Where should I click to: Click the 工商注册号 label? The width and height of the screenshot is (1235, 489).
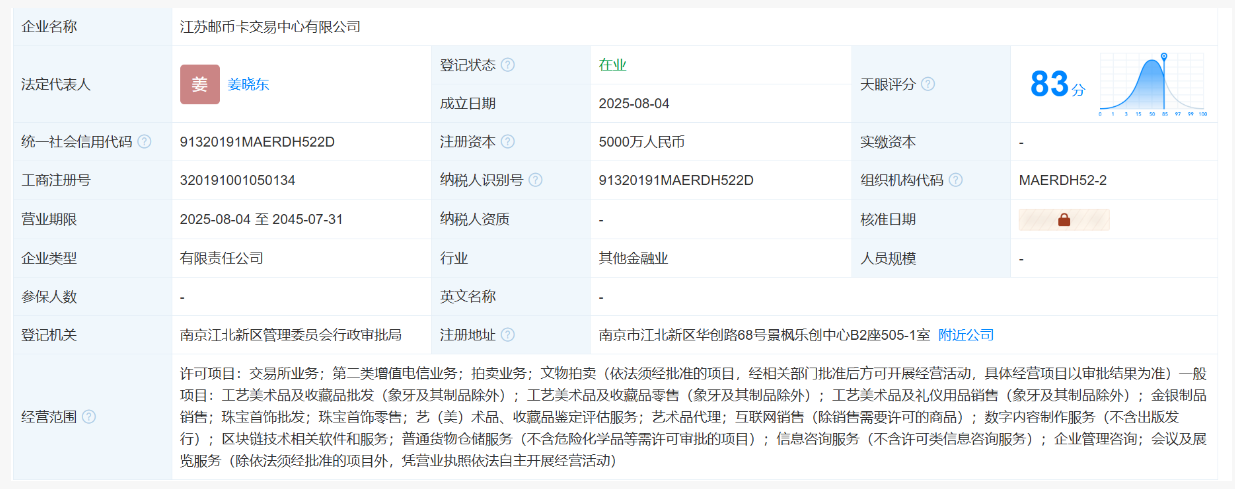[x=57, y=181]
